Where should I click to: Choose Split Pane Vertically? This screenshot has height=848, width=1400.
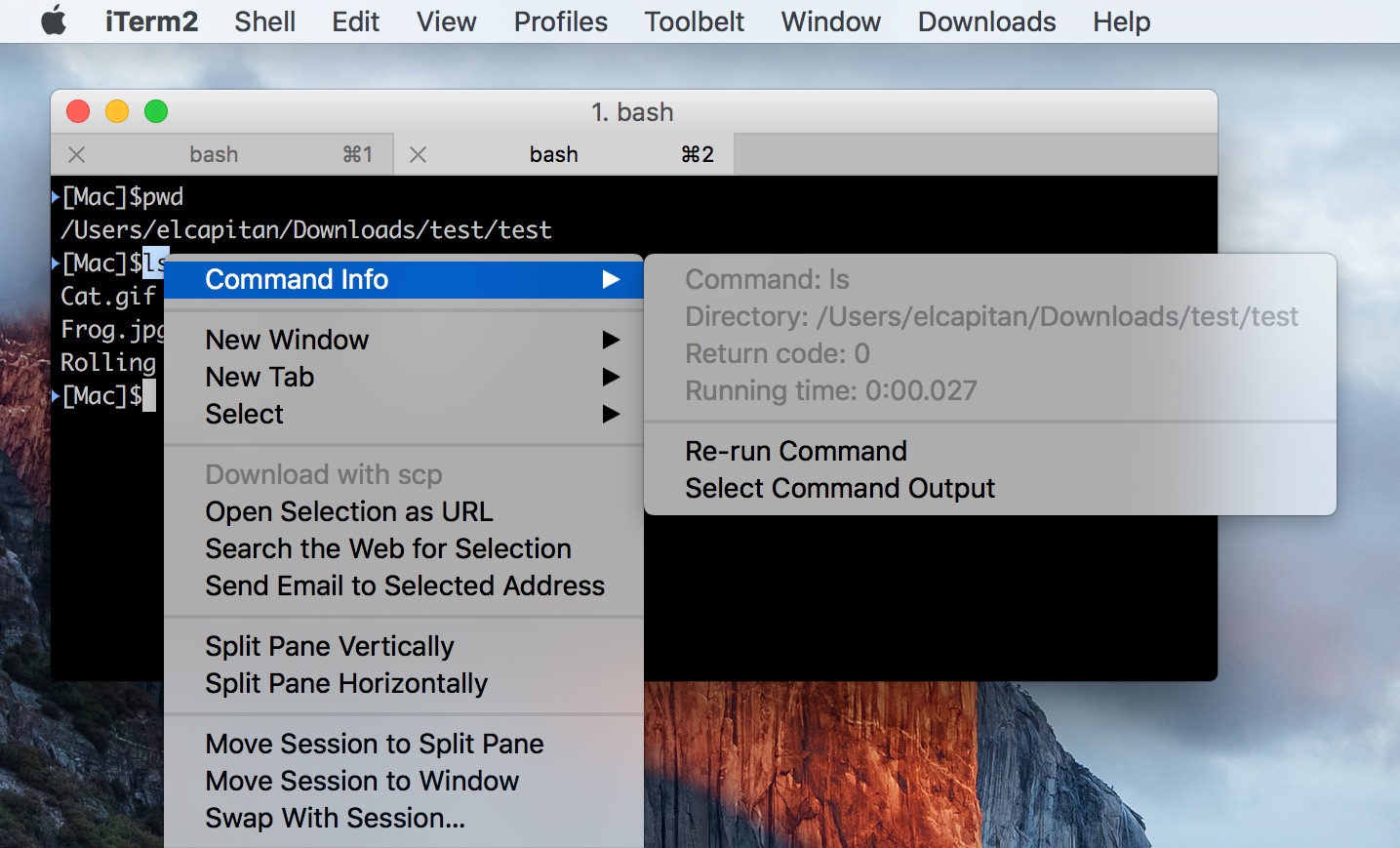(404, 646)
